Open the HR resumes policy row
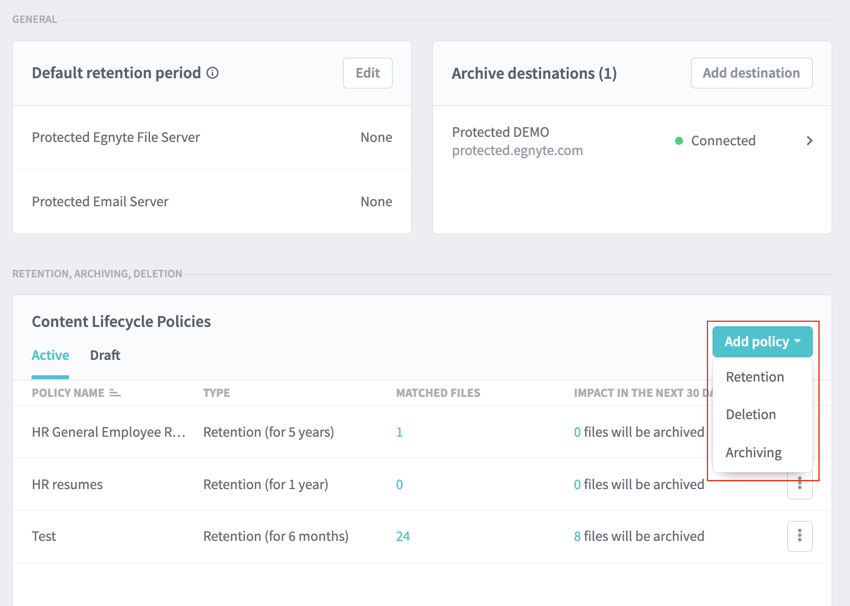 click(x=67, y=484)
